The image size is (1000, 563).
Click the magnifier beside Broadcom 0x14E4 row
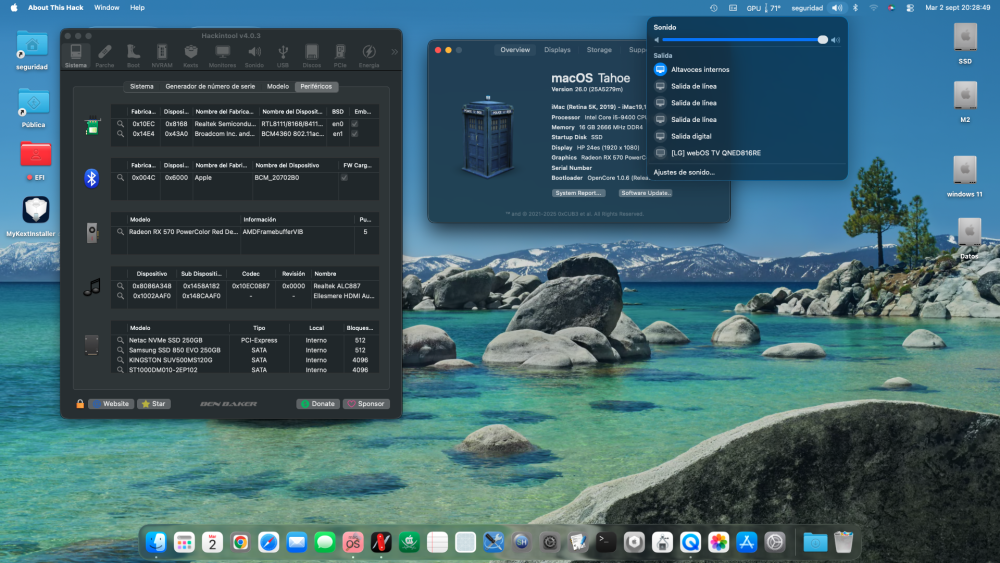tap(120, 134)
